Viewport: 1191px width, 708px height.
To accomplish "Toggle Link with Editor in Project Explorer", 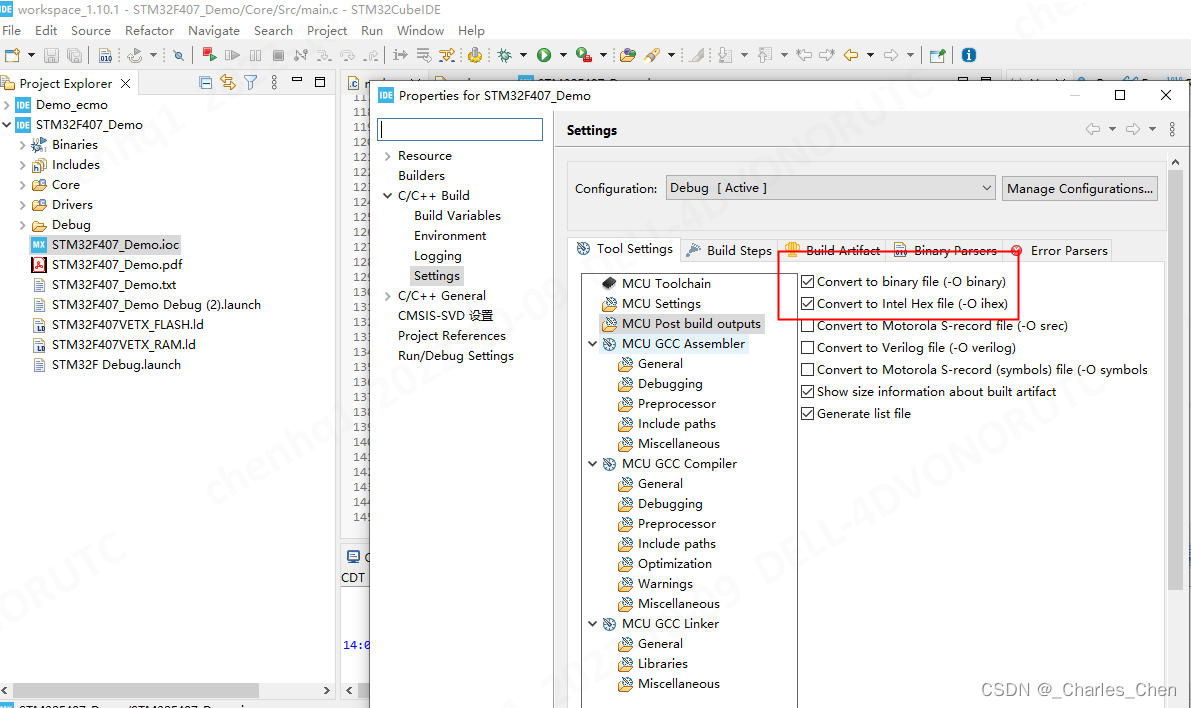I will click(227, 83).
